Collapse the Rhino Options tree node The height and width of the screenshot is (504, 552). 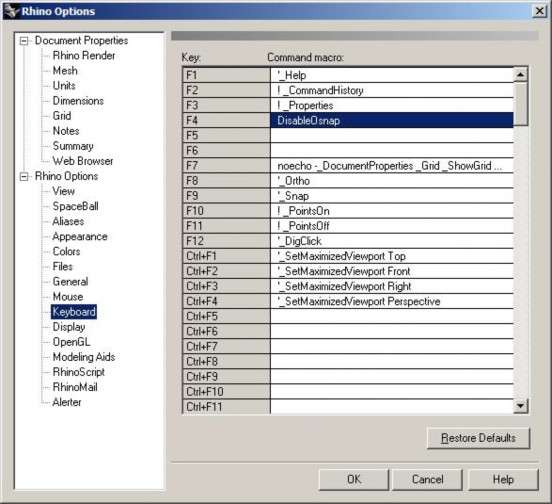tap(24, 176)
